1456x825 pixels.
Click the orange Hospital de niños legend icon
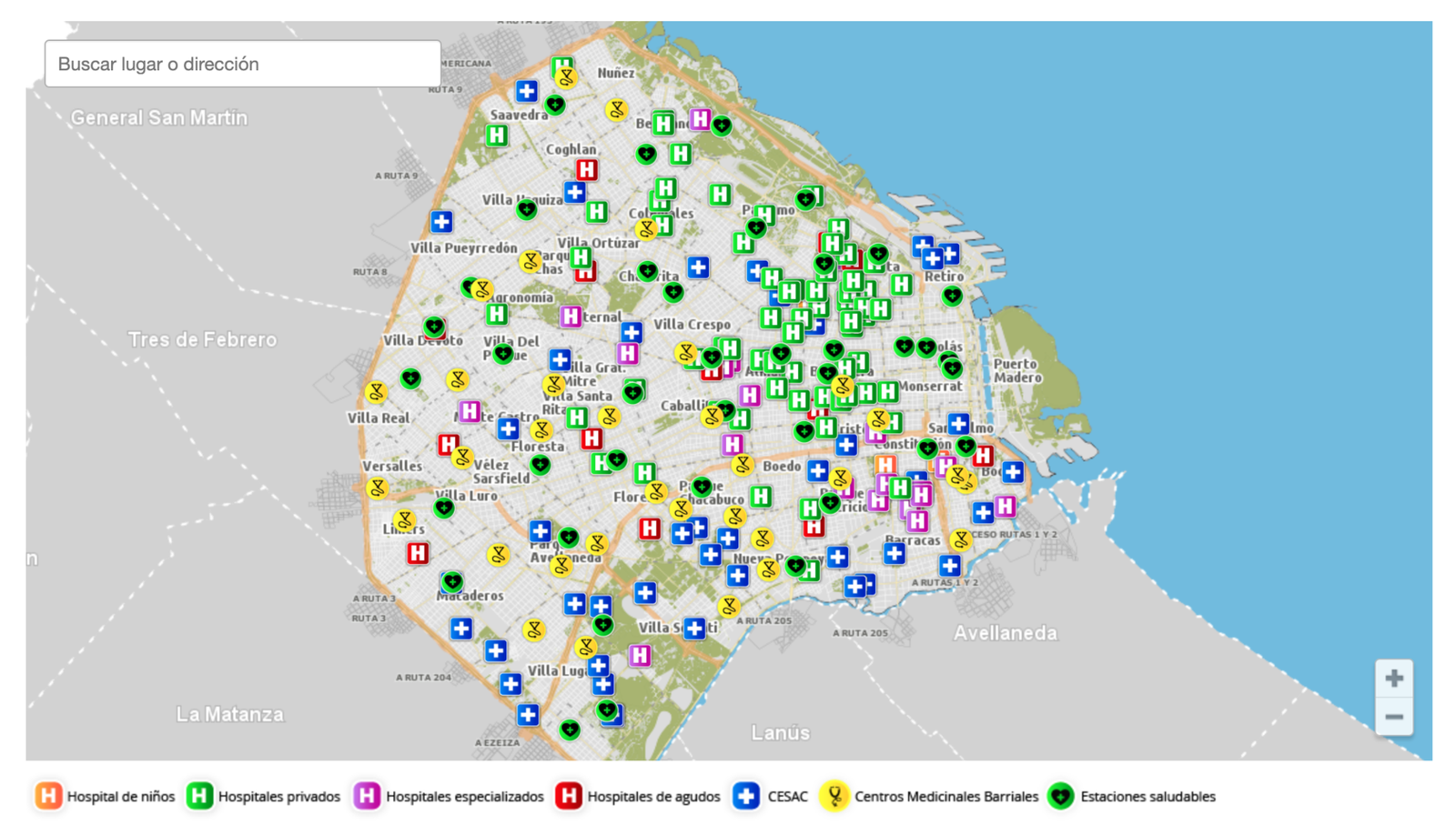48,796
